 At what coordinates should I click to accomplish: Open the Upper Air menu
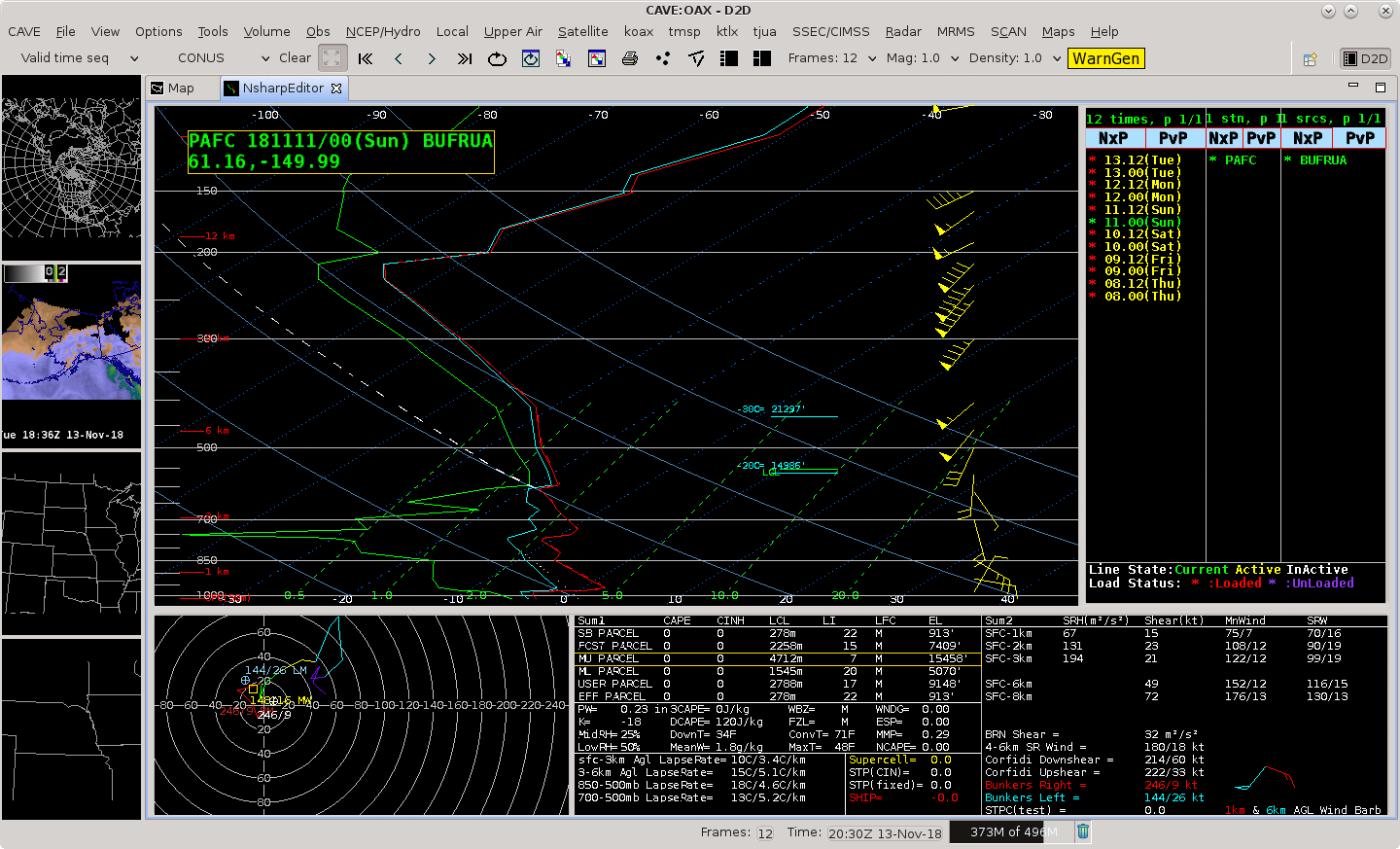(513, 31)
